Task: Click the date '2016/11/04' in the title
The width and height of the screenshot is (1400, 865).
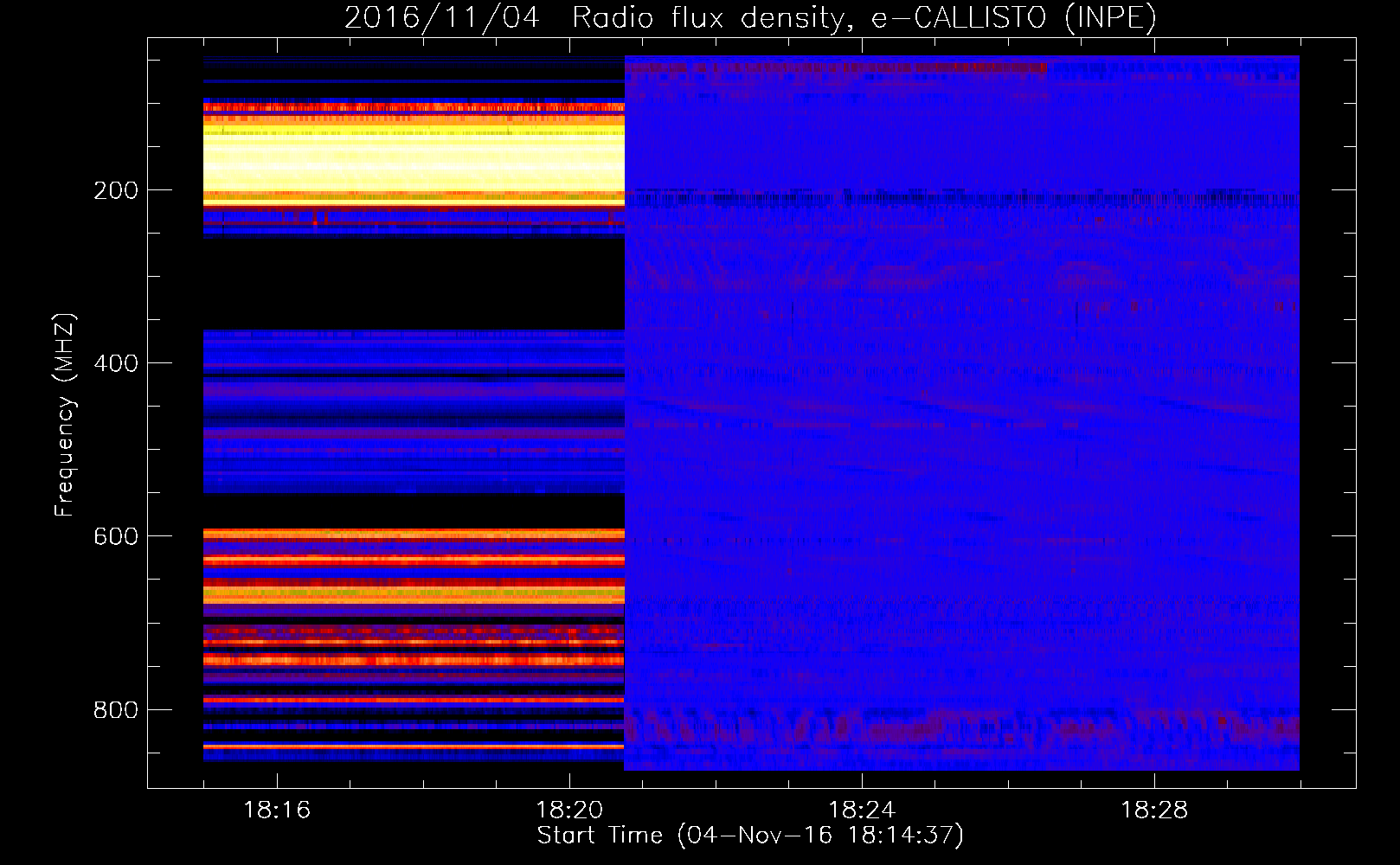Action: (442, 18)
